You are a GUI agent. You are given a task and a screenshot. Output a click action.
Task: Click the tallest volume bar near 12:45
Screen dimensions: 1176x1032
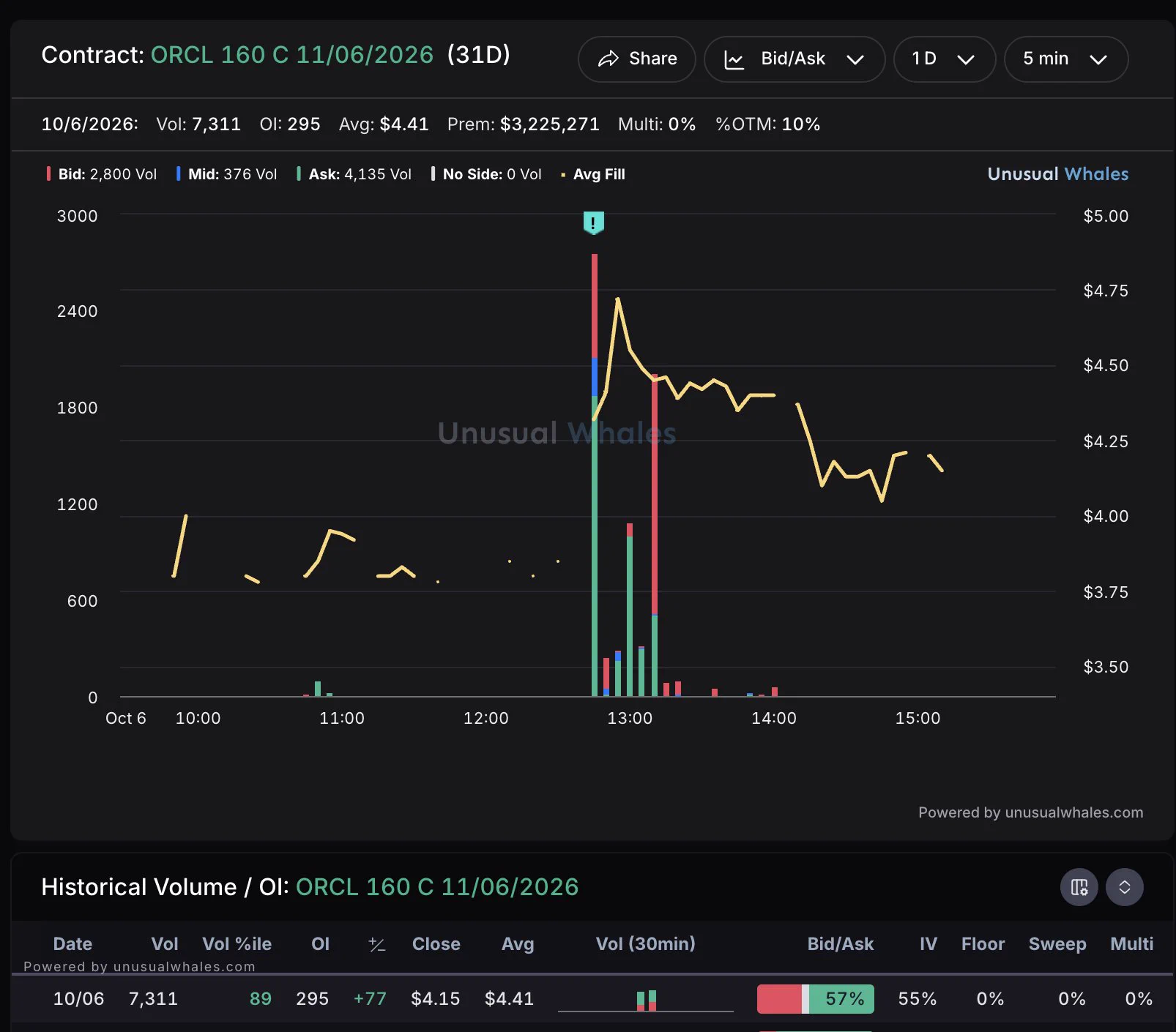tap(595, 475)
